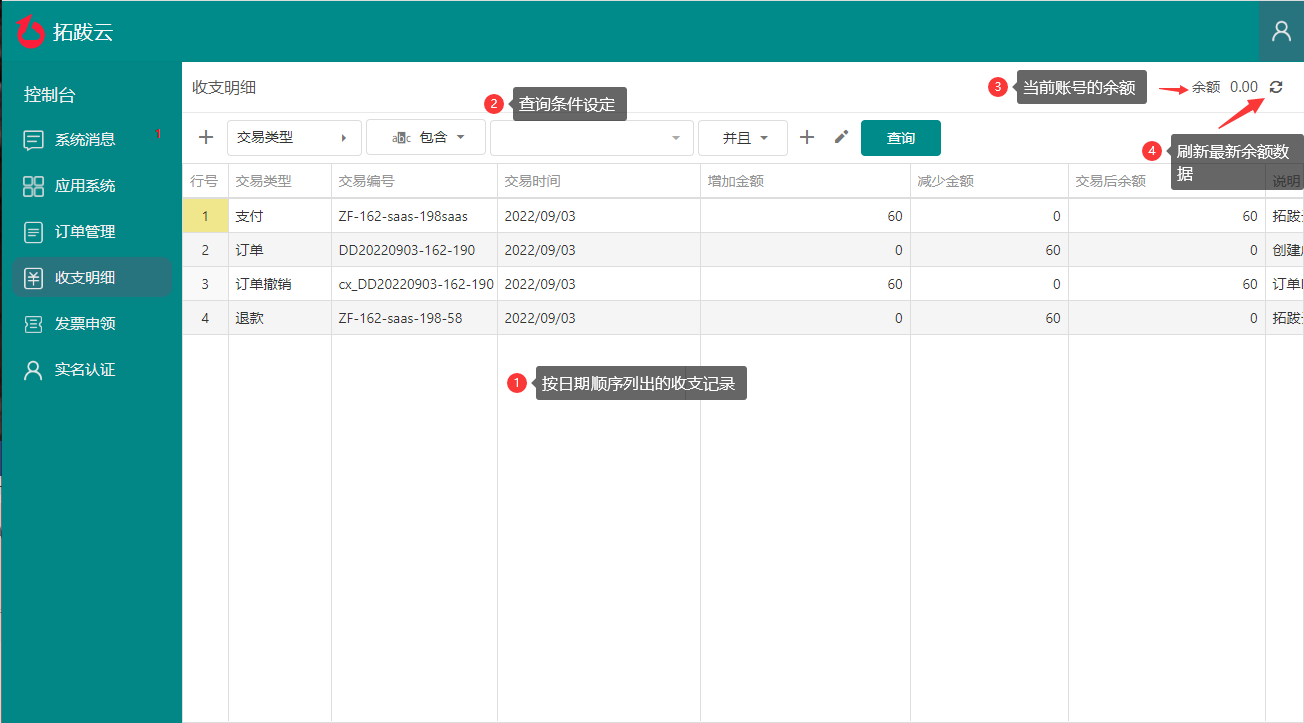Click the pencil edit icon in filter bar
The image size is (1304, 723).
[841, 137]
